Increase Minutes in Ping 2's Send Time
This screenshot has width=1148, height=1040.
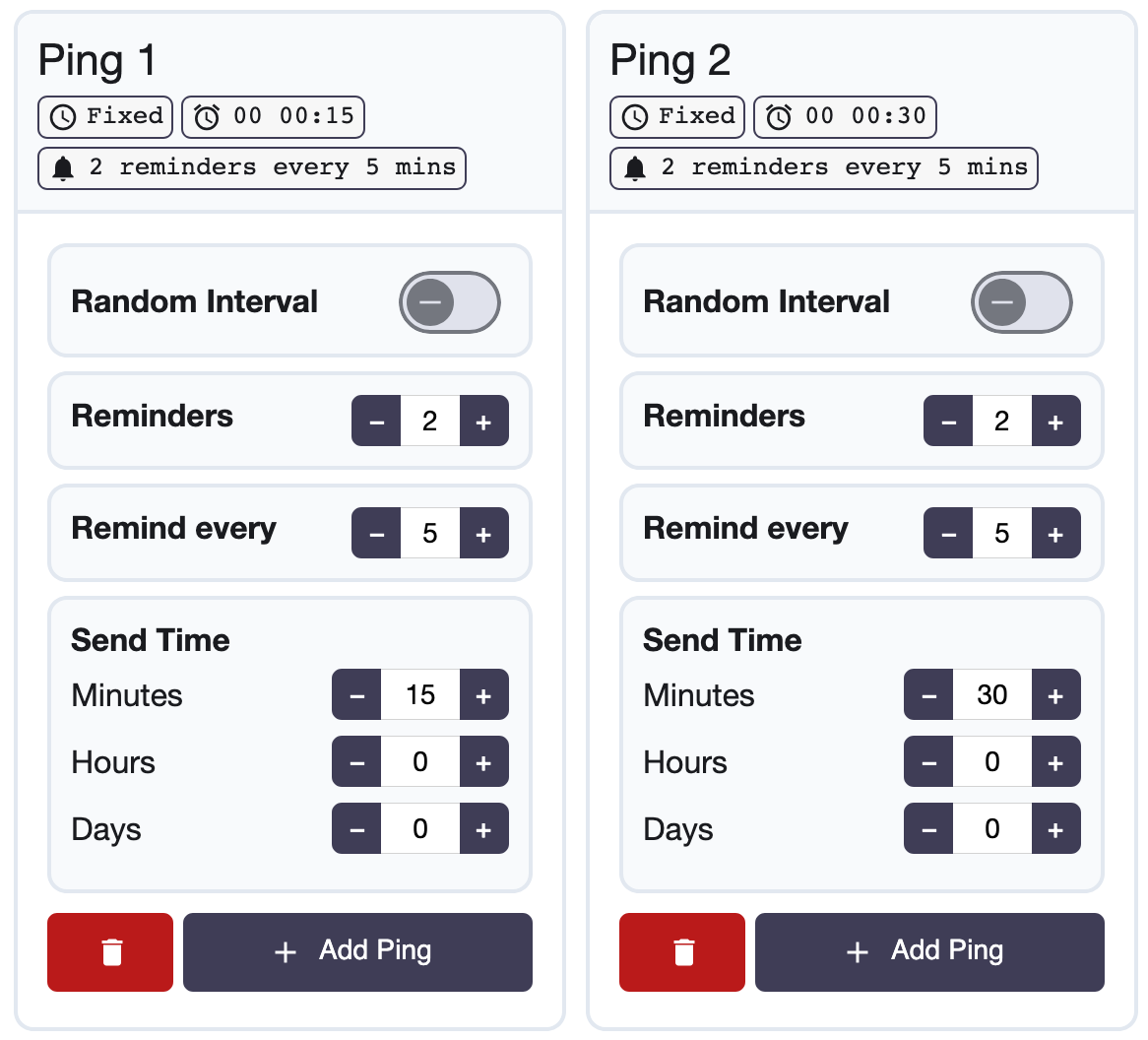pyautogui.click(x=1056, y=694)
